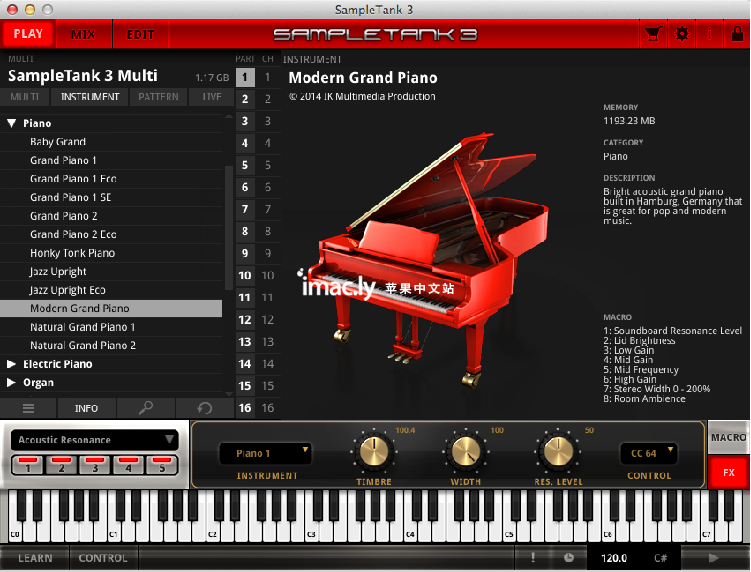751x572 pixels.
Task: Select part 5 slot
Action: [x=245, y=165]
